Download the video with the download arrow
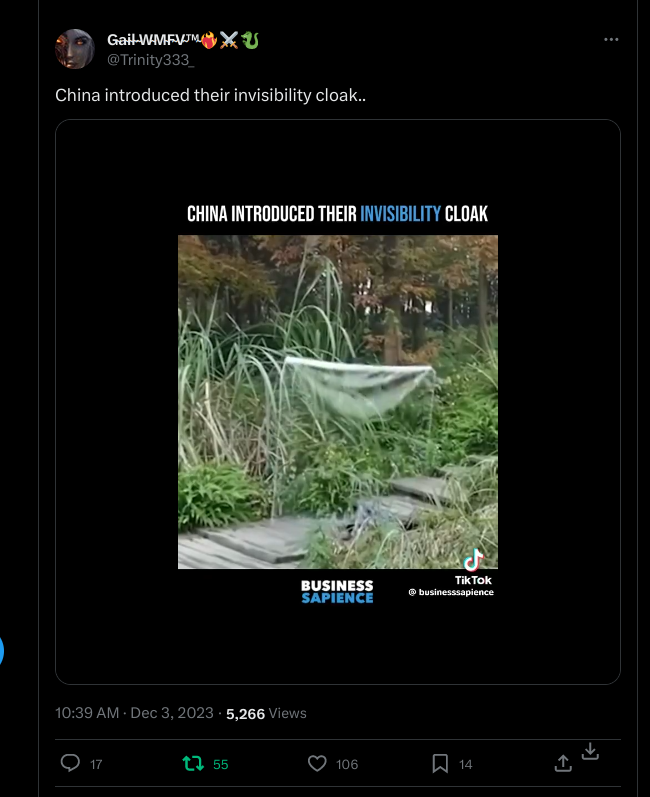The width and height of the screenshot is (650, 797). (590, 751)
